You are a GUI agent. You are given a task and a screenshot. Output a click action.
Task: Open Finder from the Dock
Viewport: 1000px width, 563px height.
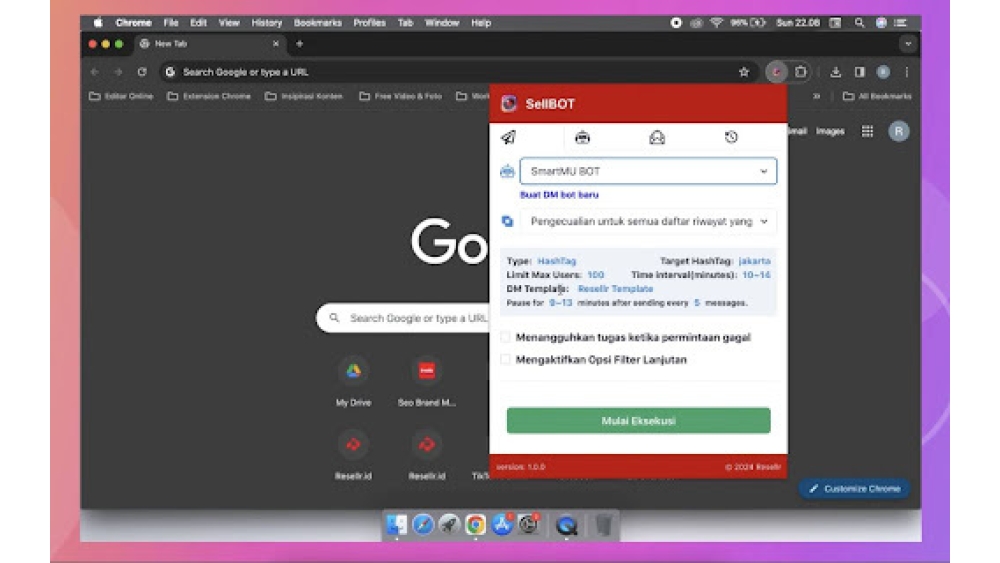point(397,525)
